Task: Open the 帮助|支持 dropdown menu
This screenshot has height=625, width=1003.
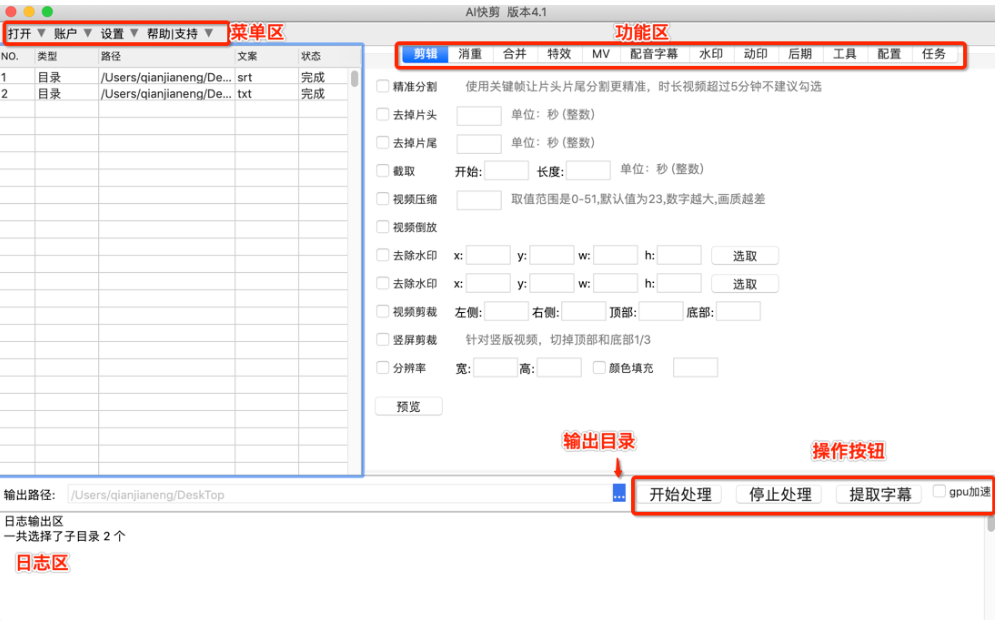Action: pos(180,33)
